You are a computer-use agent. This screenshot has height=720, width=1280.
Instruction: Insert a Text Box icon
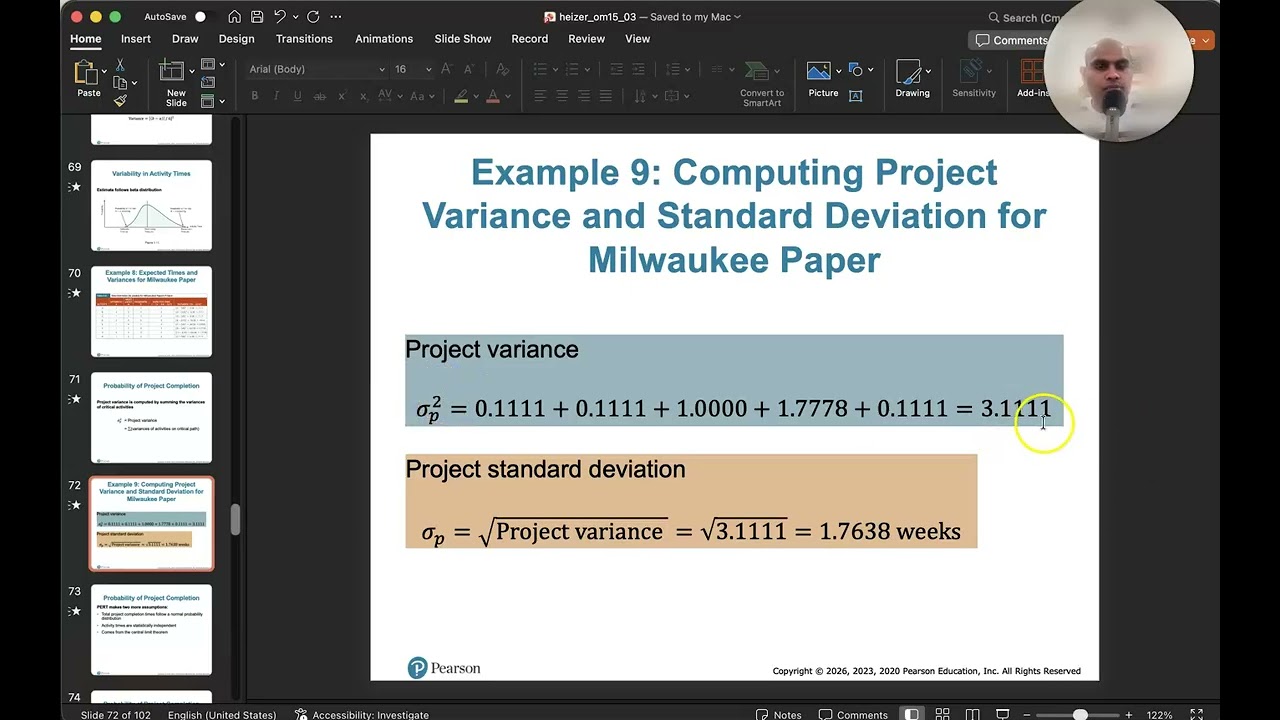pyautogui.click(x=856, y=96)
